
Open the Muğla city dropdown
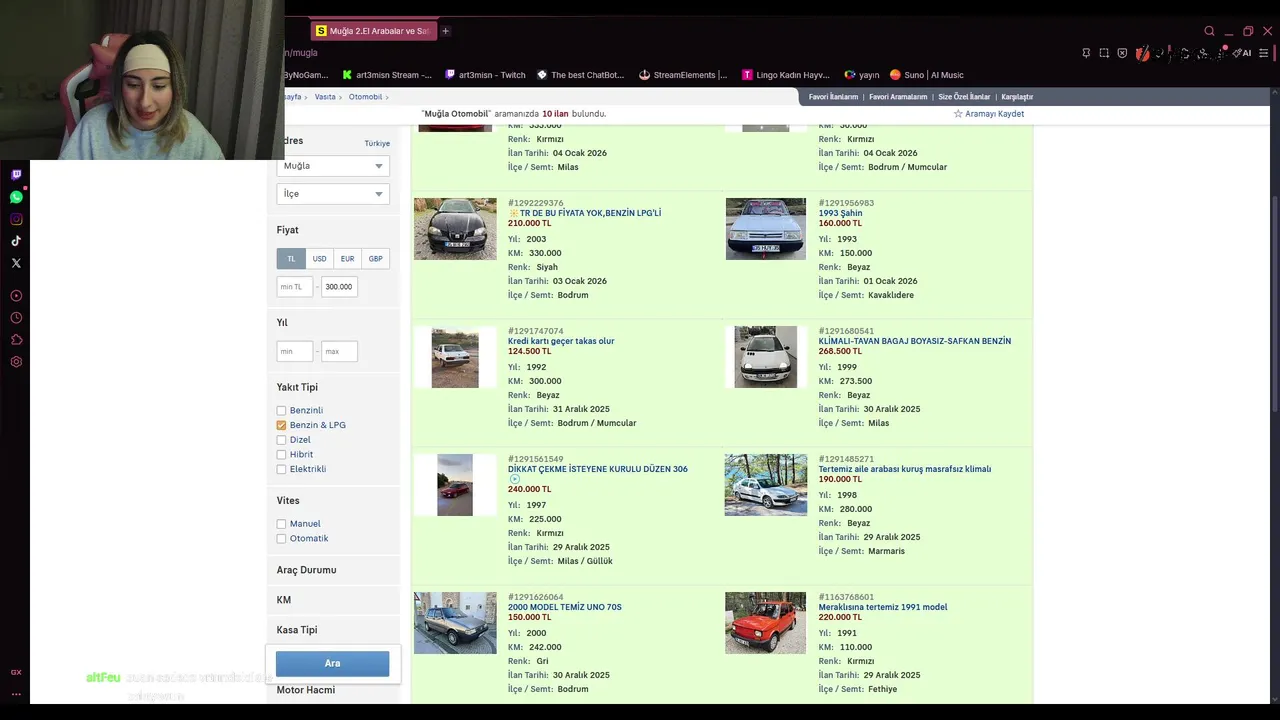pos(333,166)
